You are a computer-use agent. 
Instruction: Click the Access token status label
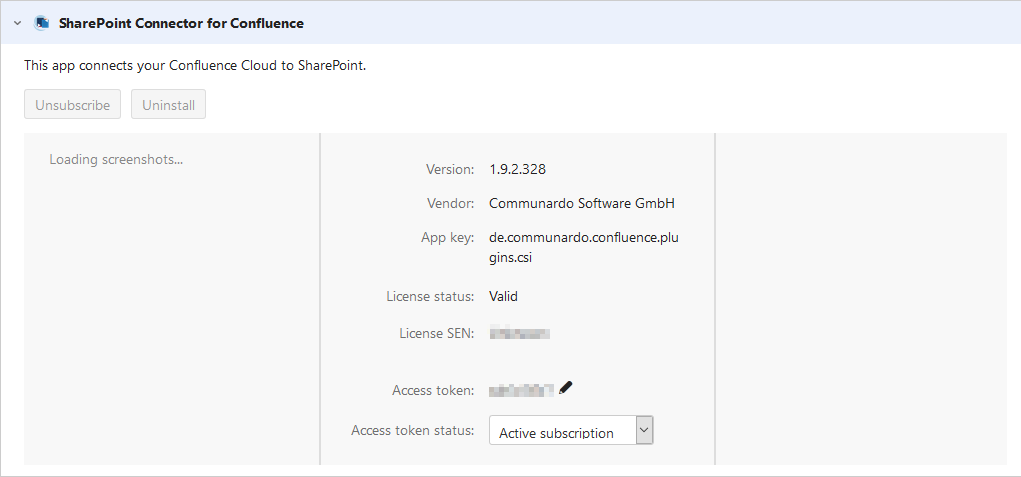click(x=412, y=430)
